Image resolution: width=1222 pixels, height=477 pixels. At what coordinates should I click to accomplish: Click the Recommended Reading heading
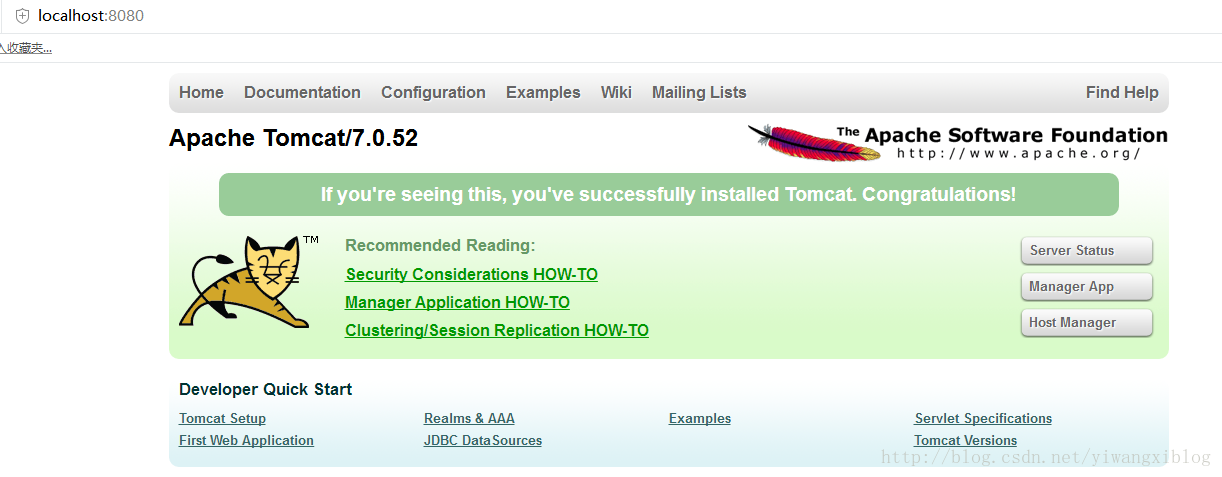440,245
